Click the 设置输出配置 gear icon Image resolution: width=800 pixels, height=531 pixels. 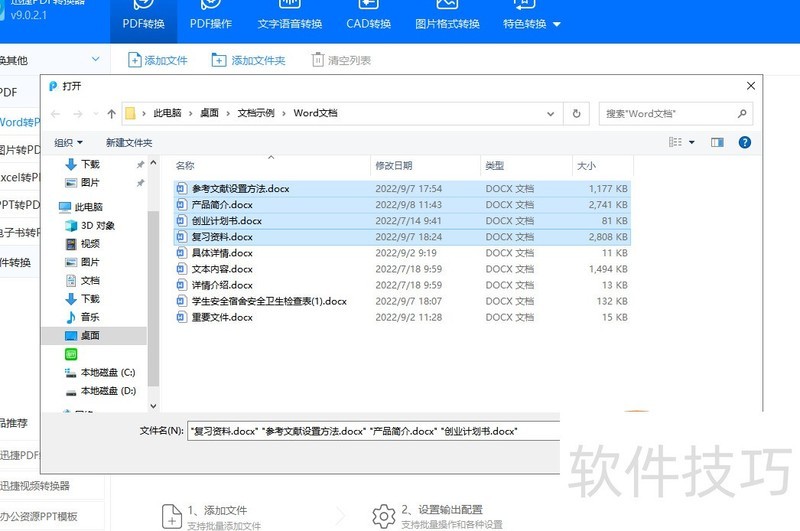pyautogui.click(x=384, y=516)
